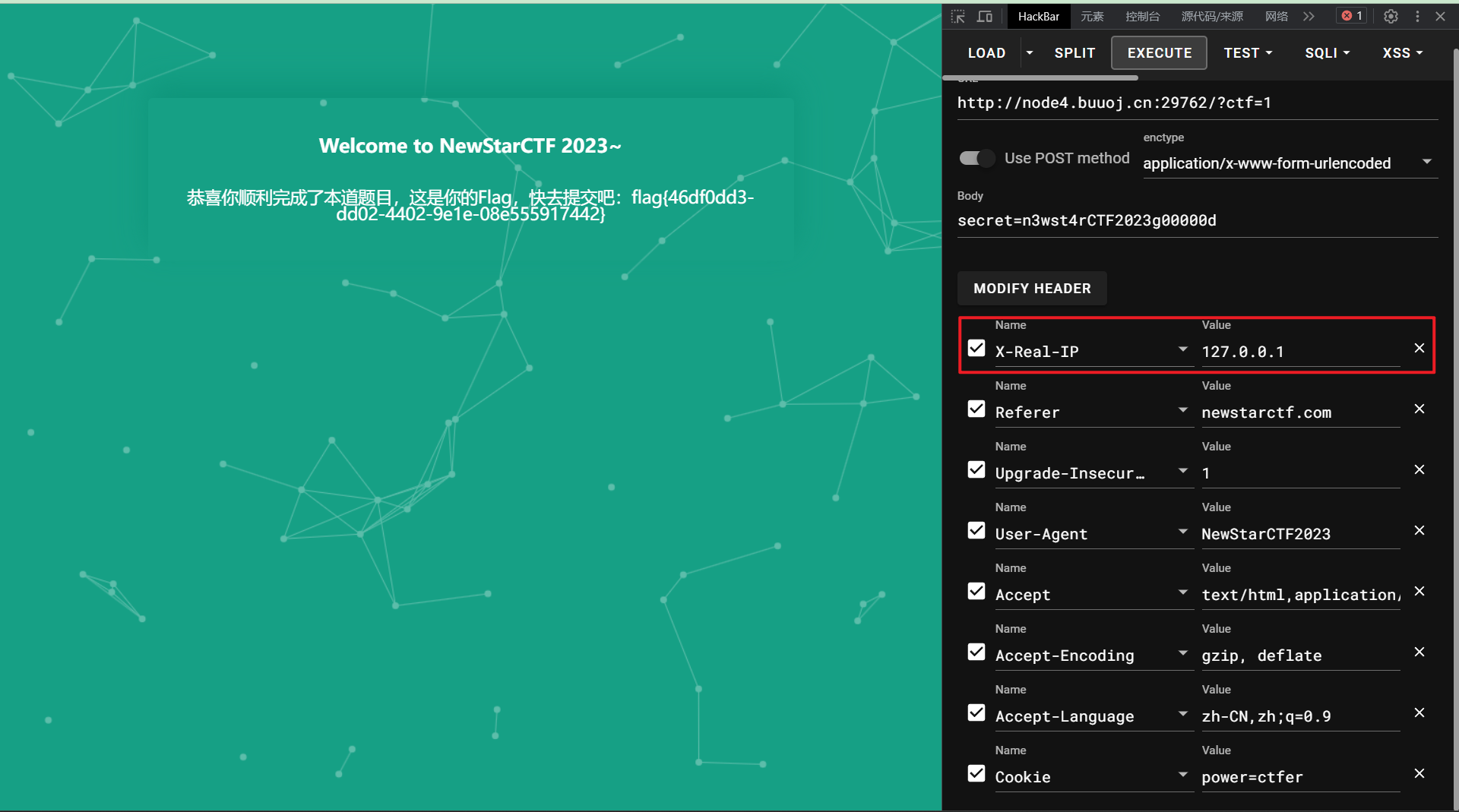Open the enctype dropdown

click(1426, 162)
